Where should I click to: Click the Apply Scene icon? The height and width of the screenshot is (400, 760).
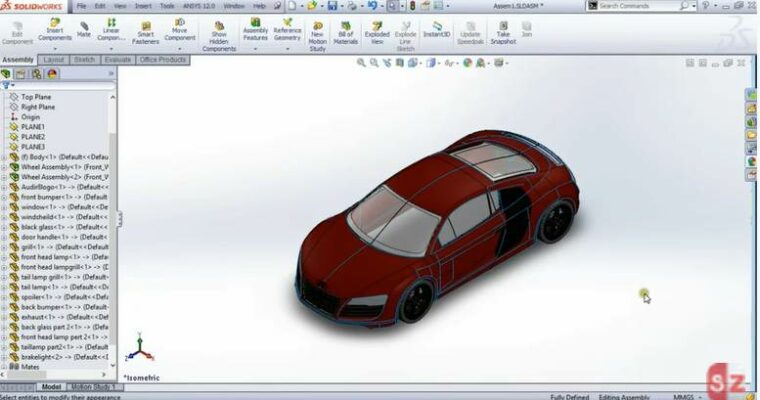[480, 63]
